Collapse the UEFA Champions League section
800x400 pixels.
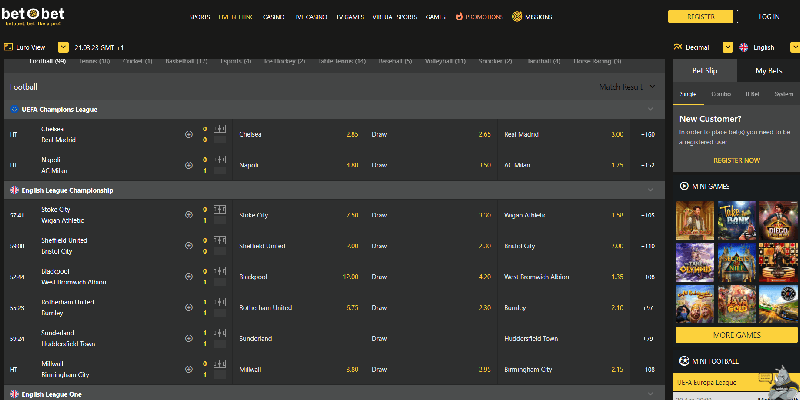[x=651, y=109]
